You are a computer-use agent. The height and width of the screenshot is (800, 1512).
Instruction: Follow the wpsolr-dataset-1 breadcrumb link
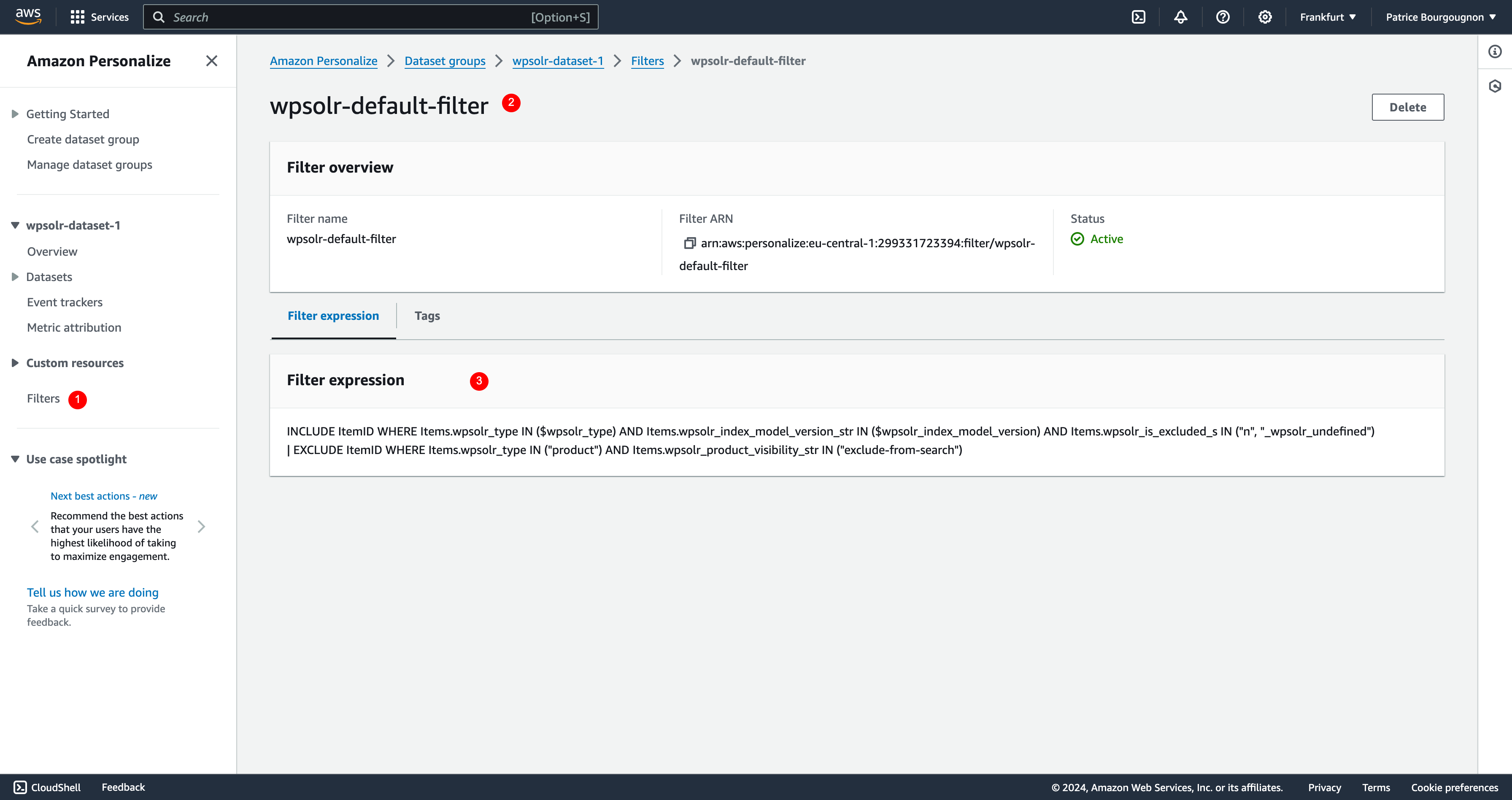coord(558,61)
